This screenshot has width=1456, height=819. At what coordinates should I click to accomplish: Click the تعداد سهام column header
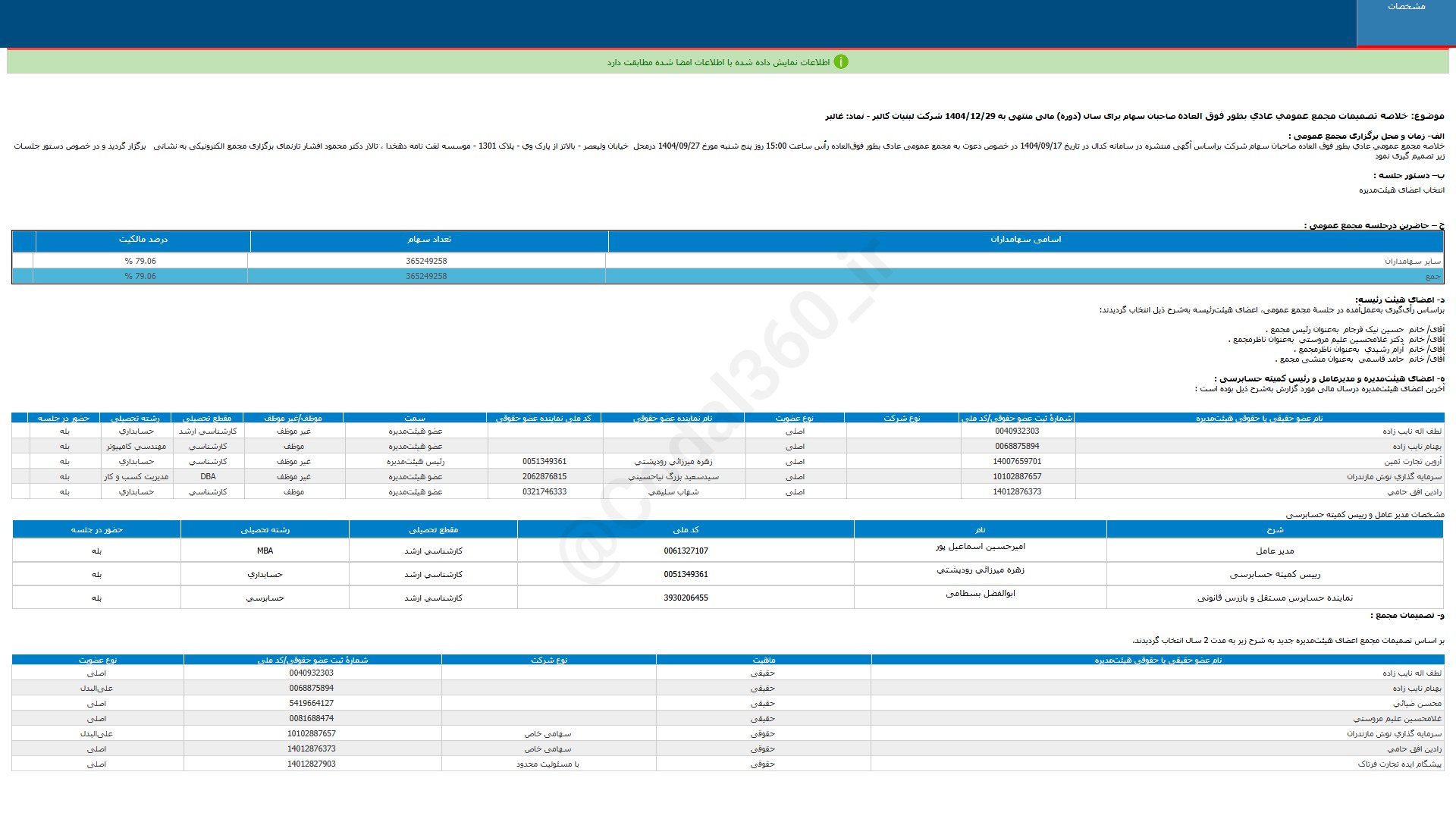coord(428,240)
